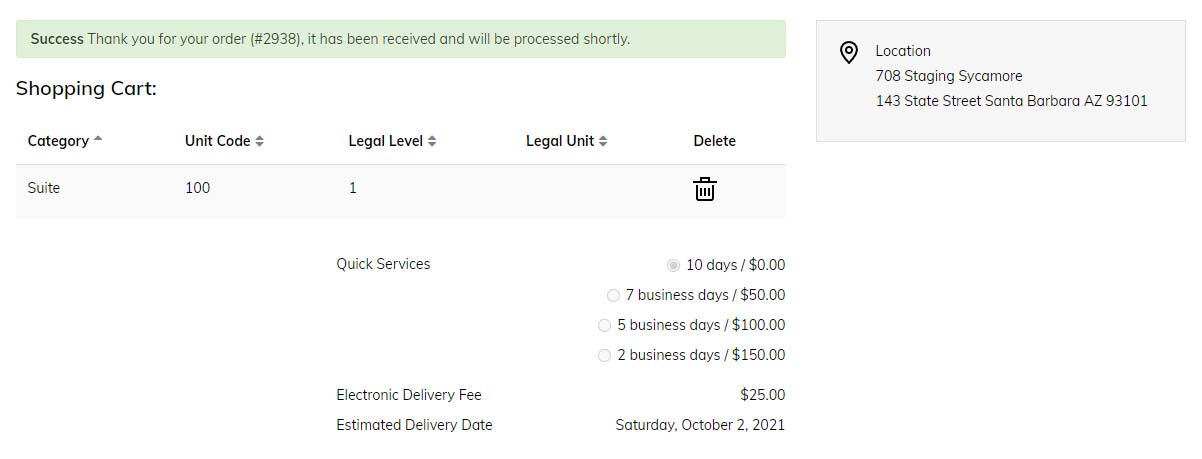Viewport: 1202px width, 459px height.
Task: Sort table by Category header
Action: [x=58, y=141]
